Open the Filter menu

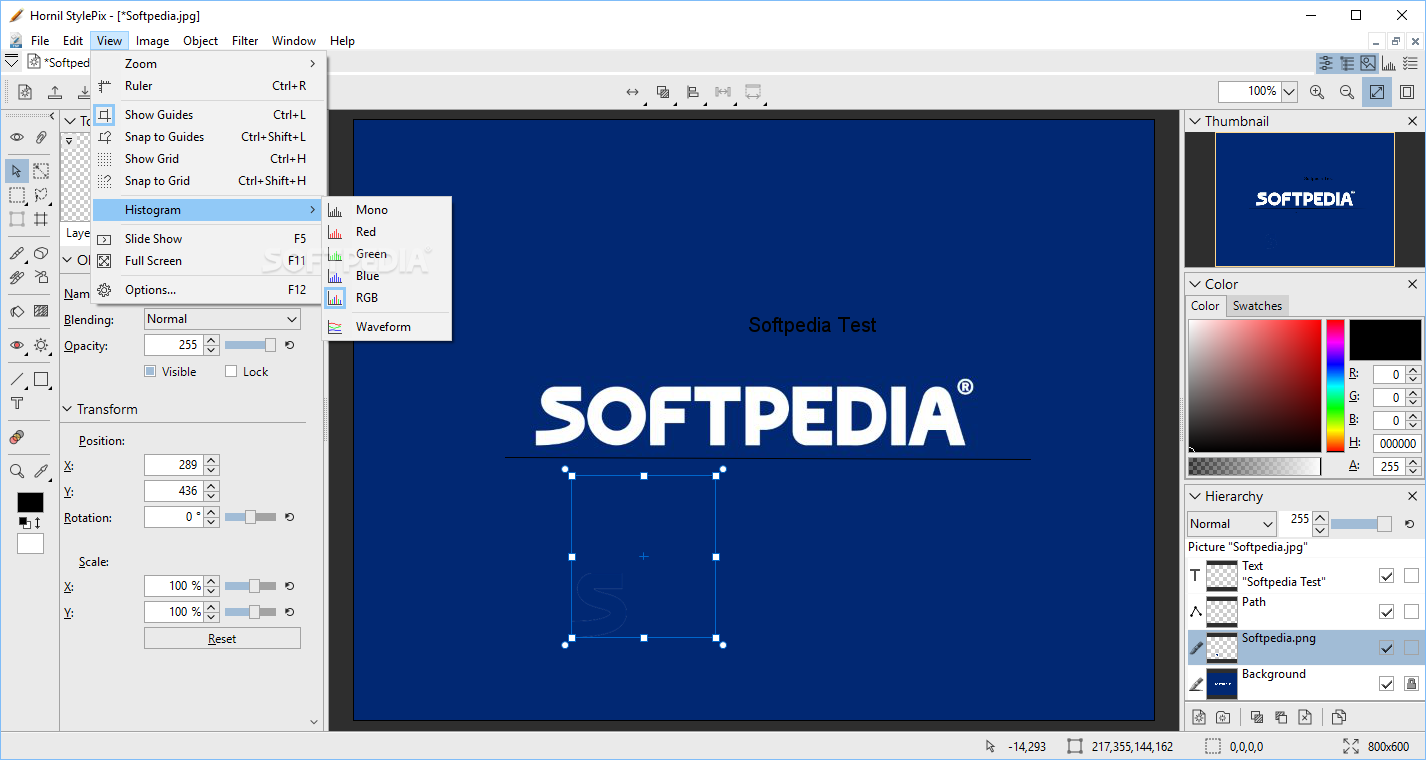pos(245,41)
